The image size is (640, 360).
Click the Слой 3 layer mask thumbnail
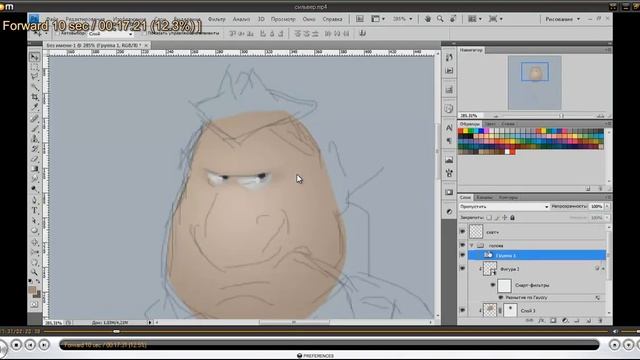pos(510,310)
